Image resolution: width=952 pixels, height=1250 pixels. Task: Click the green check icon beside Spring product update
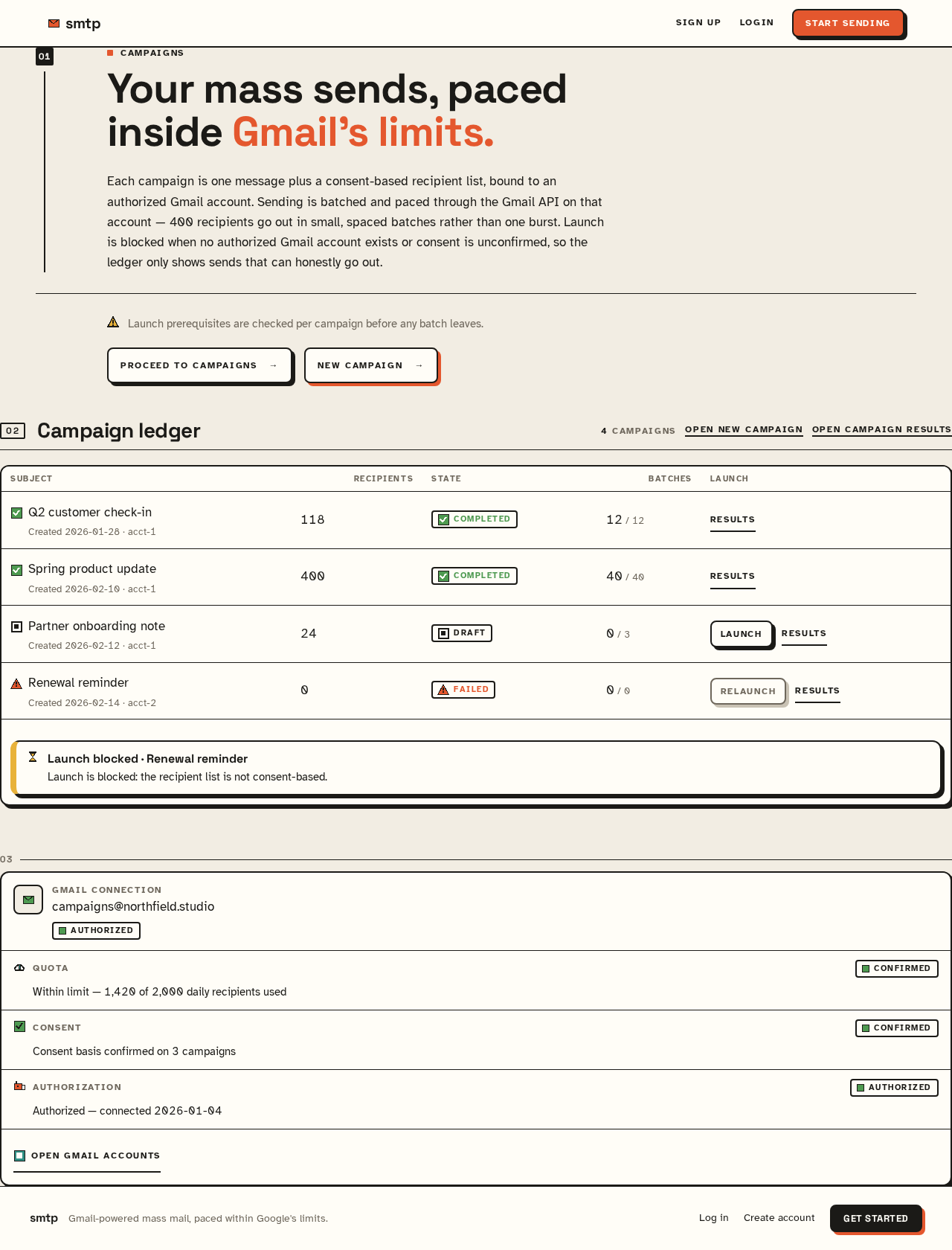tap(16, 570)
